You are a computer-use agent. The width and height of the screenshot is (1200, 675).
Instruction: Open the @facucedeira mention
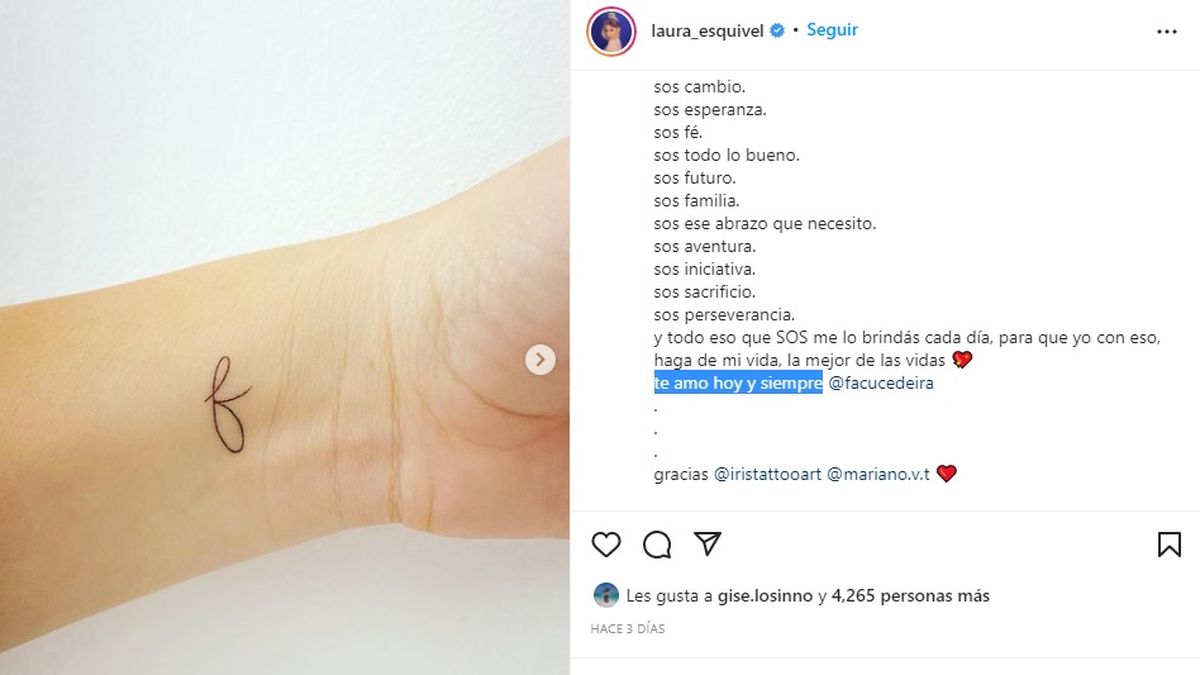tap(881, 383)
